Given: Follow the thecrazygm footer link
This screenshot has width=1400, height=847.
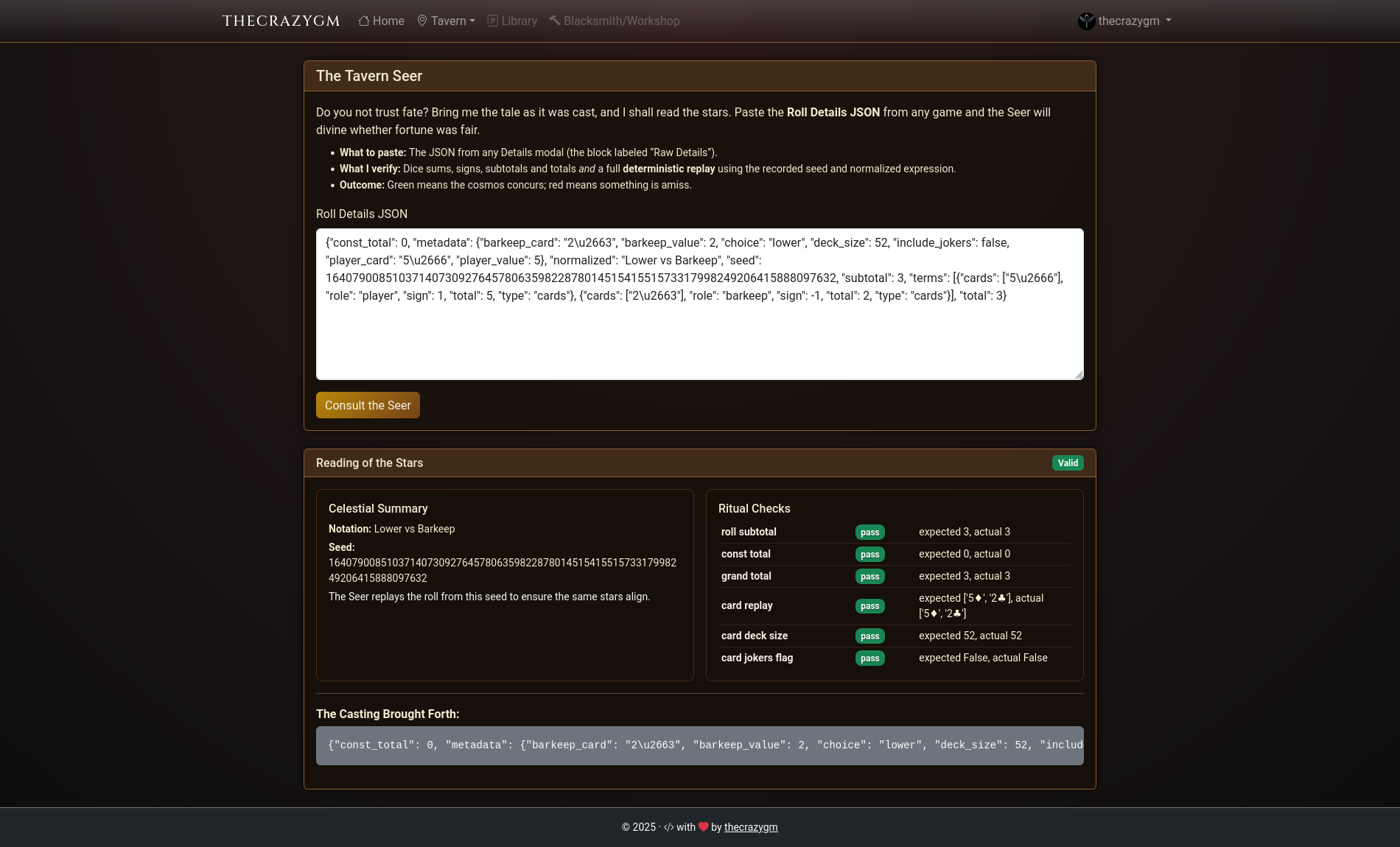Looking at the screenshot, I should (751, 827).
